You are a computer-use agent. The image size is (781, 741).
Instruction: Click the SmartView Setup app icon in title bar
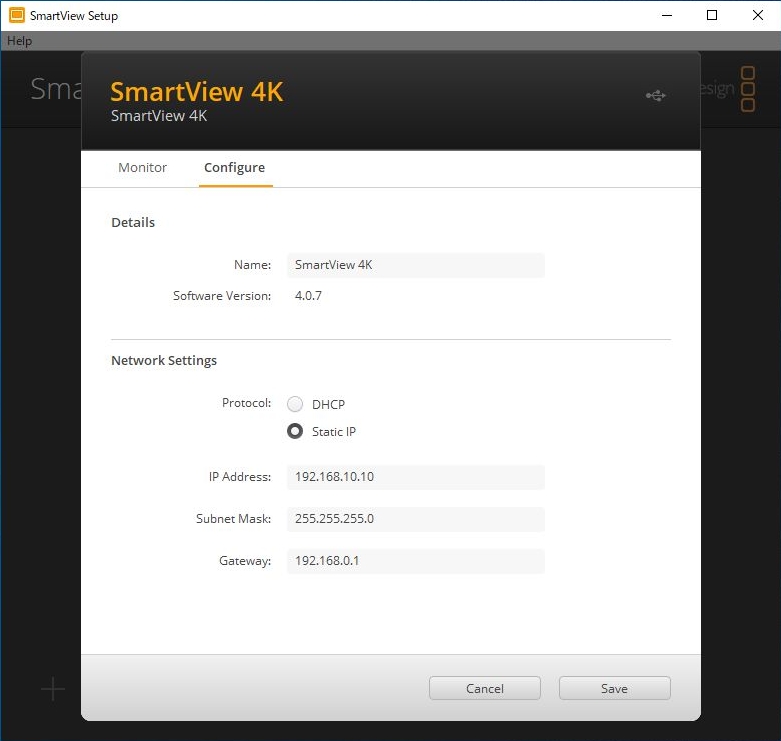(x=16, y=15)
